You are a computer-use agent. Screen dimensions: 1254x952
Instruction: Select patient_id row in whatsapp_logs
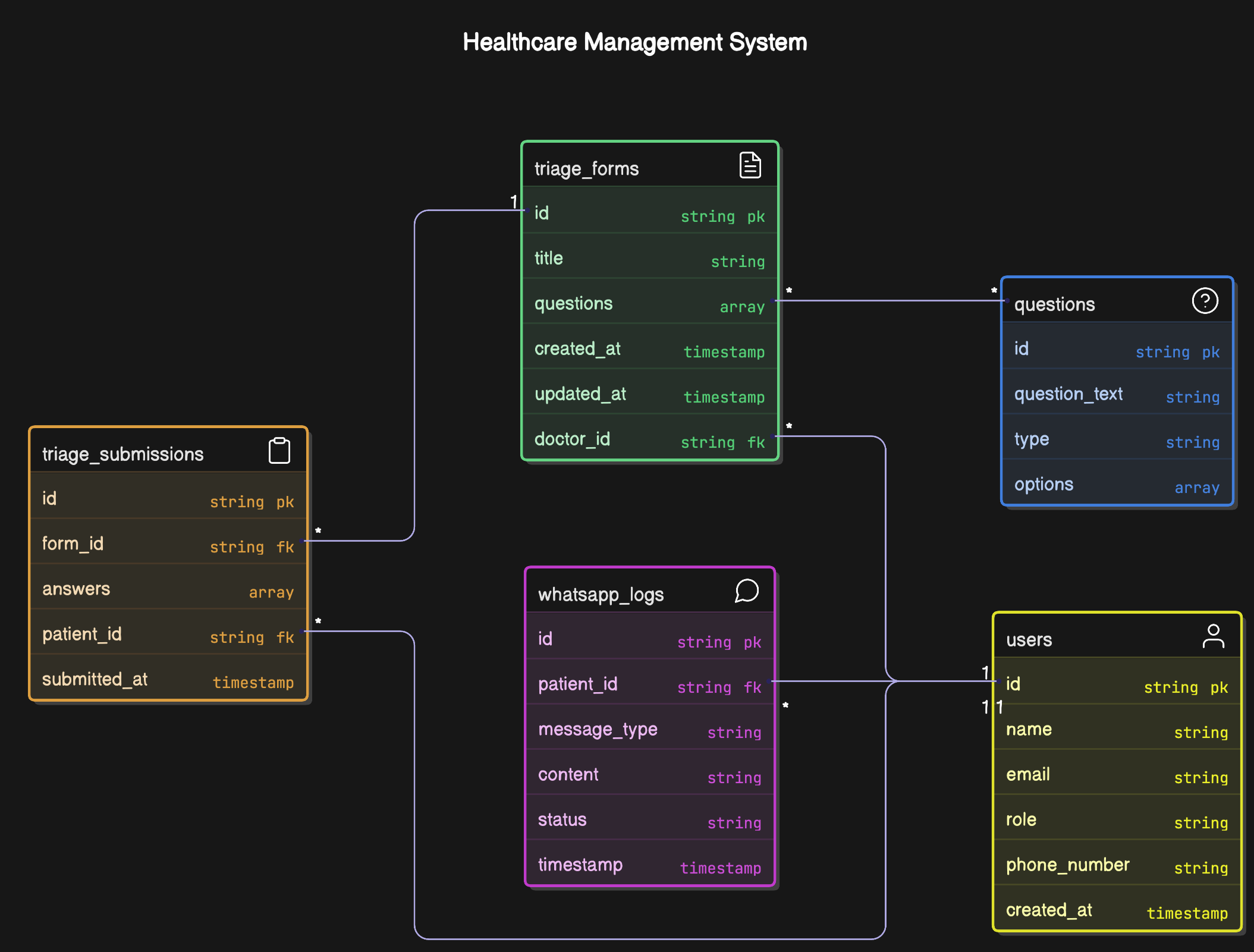click(x=649, y=684)
